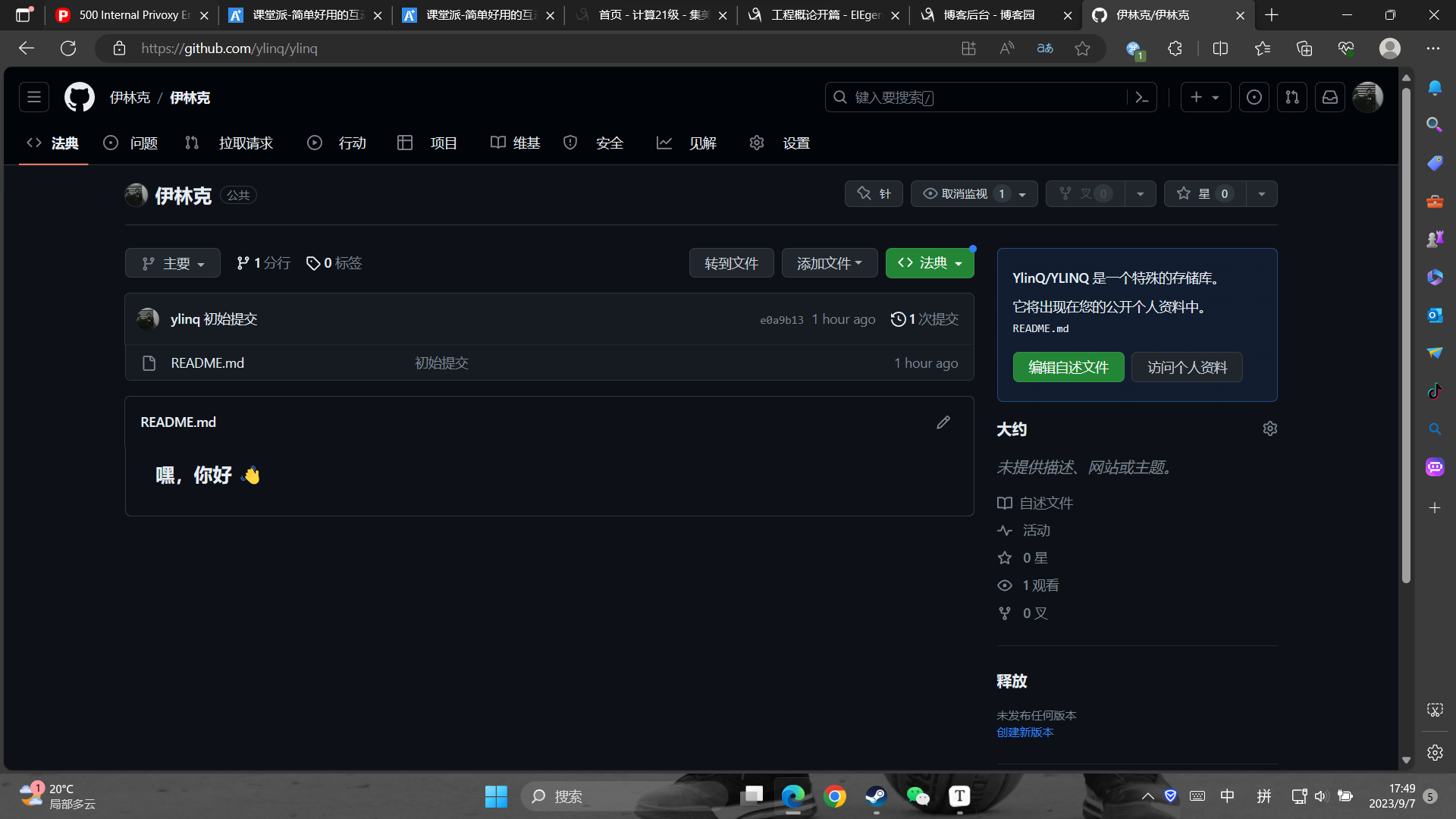Viewport: 1456px width, 819px height.
Task: Click the 编辑自述文件 button
Action: [1068, 367]
